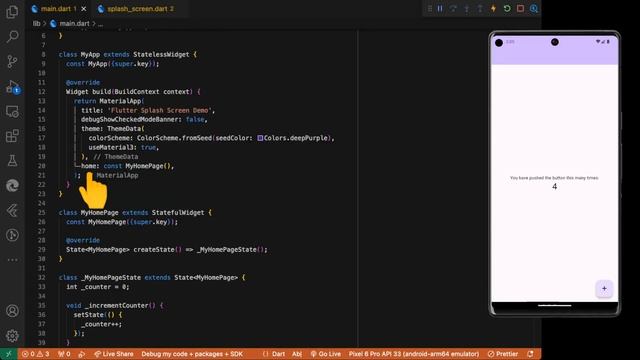The width and height of the screenshot is (640, 360).
Task: Change the Dart language mode
Action: (x=278, y=354)
